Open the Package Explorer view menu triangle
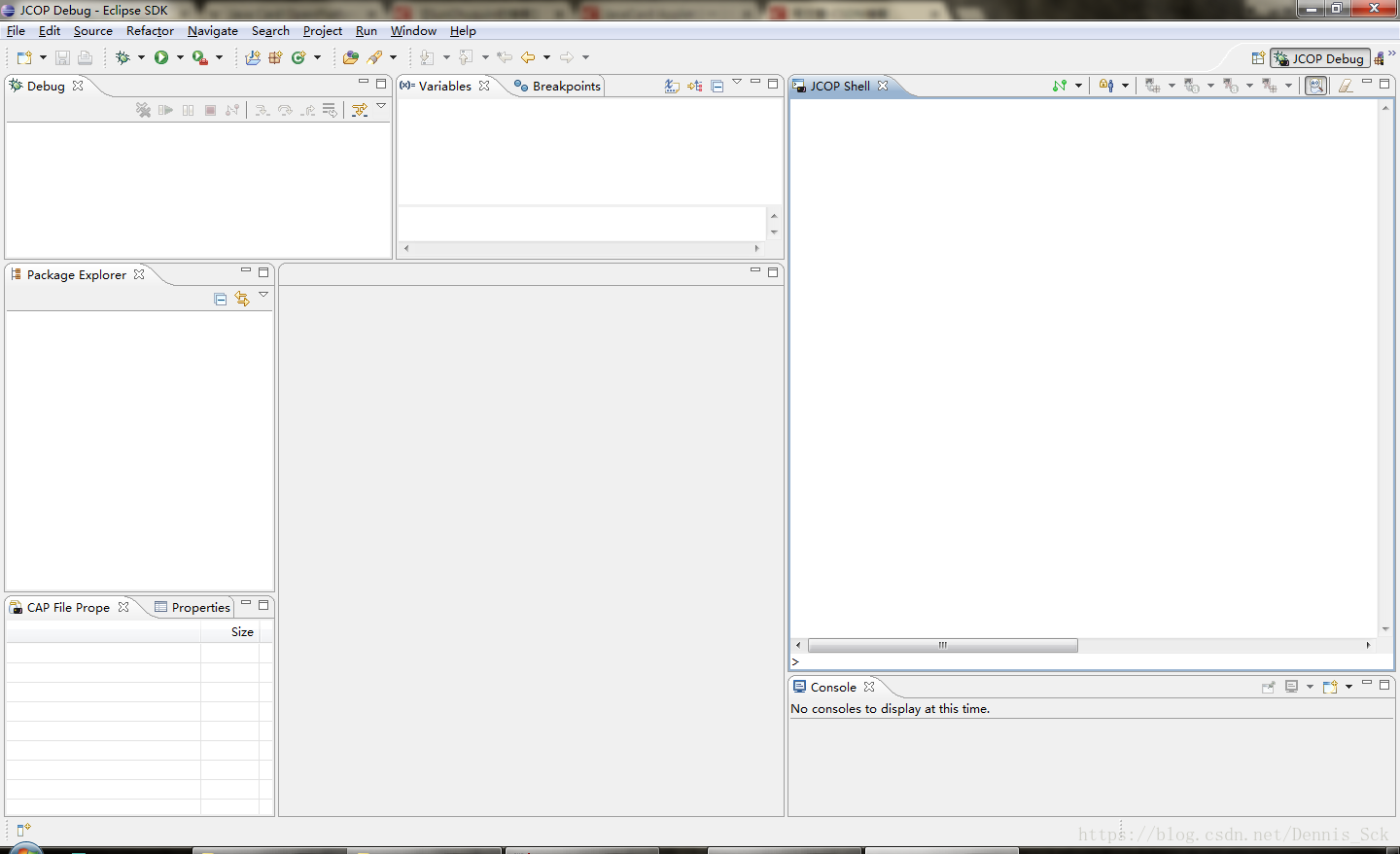Image resolution: width=1400 pixels, height=854 pixels. (x=262, y=295)
